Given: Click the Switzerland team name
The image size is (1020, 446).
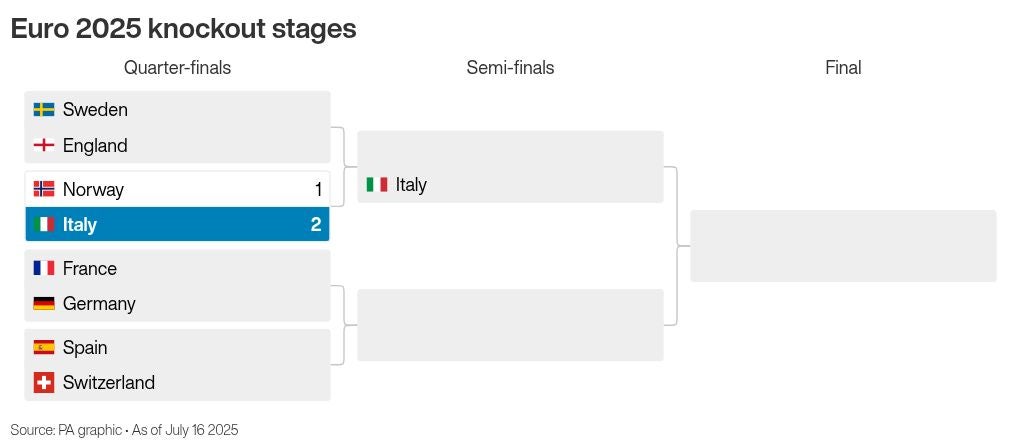Looking at the screenshot, I should (x=109, y=382).
